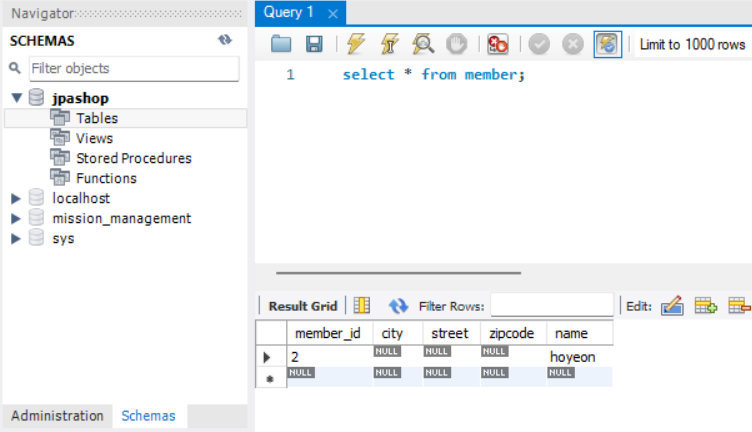
Task: Save the script with the floppy disk icon
Action: point(314,44)
